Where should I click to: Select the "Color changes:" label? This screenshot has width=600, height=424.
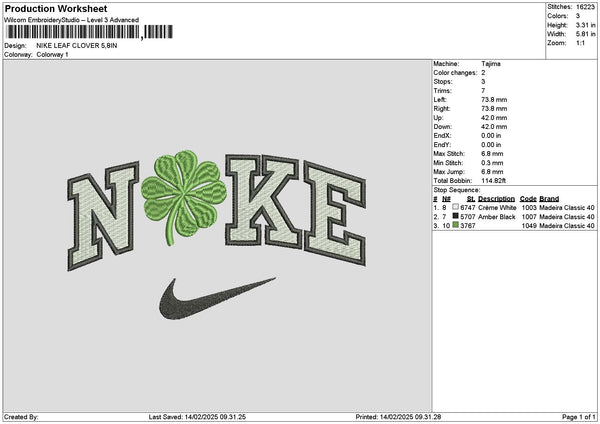click(455, 73)
